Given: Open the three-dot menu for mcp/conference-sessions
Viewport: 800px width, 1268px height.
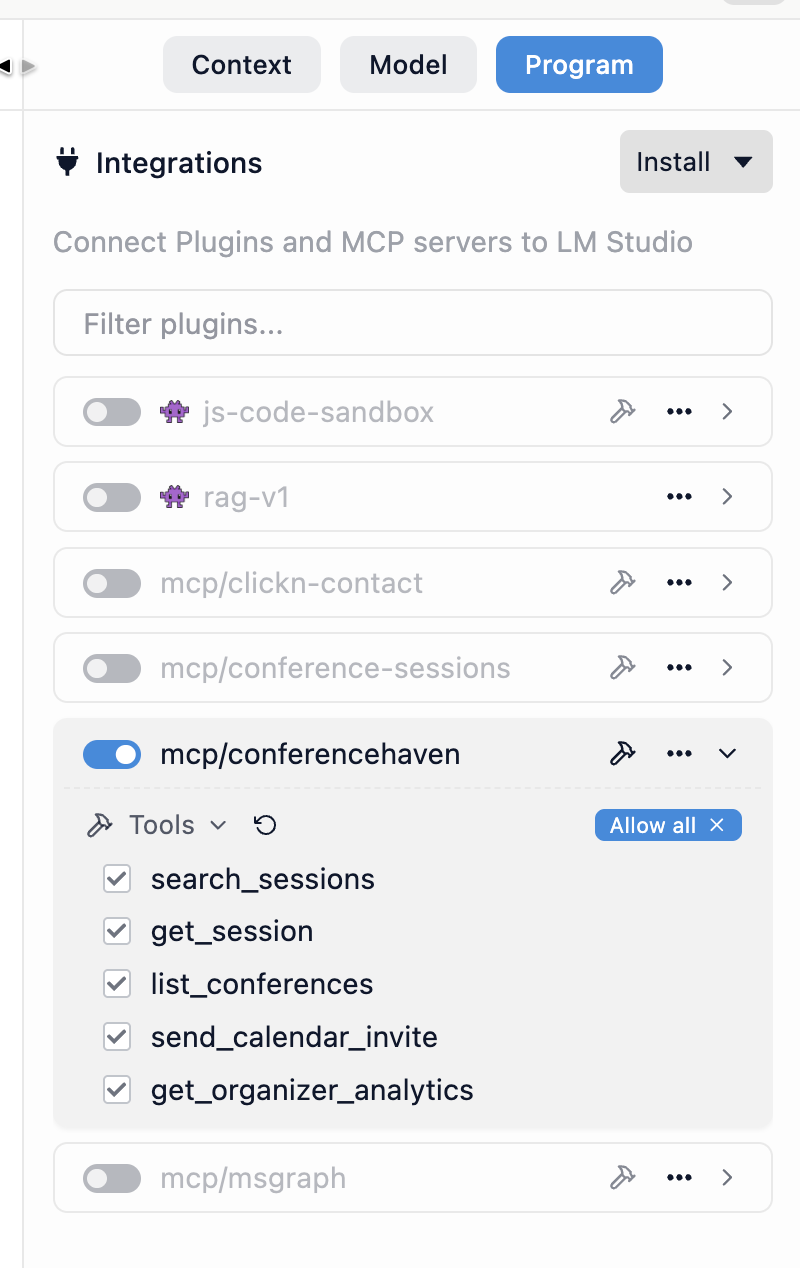Looking at the screenshot, I should [679, 667].
